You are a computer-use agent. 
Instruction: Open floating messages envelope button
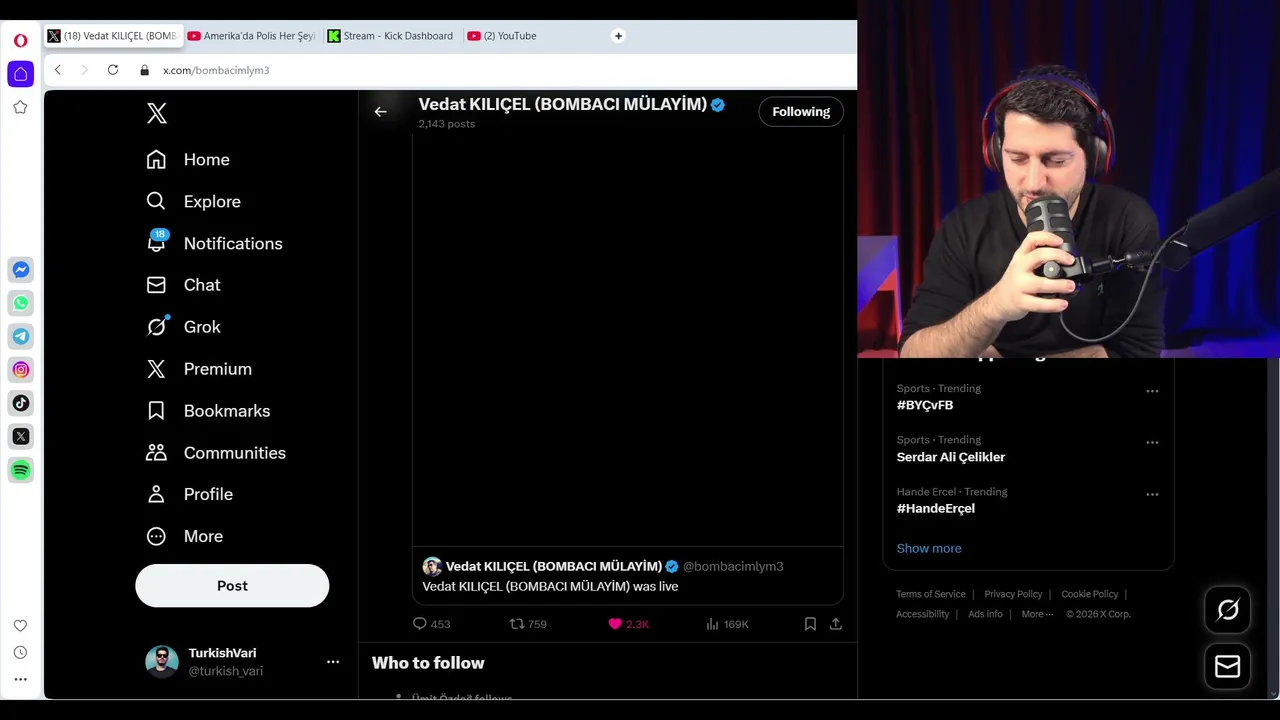point(1227,666)
